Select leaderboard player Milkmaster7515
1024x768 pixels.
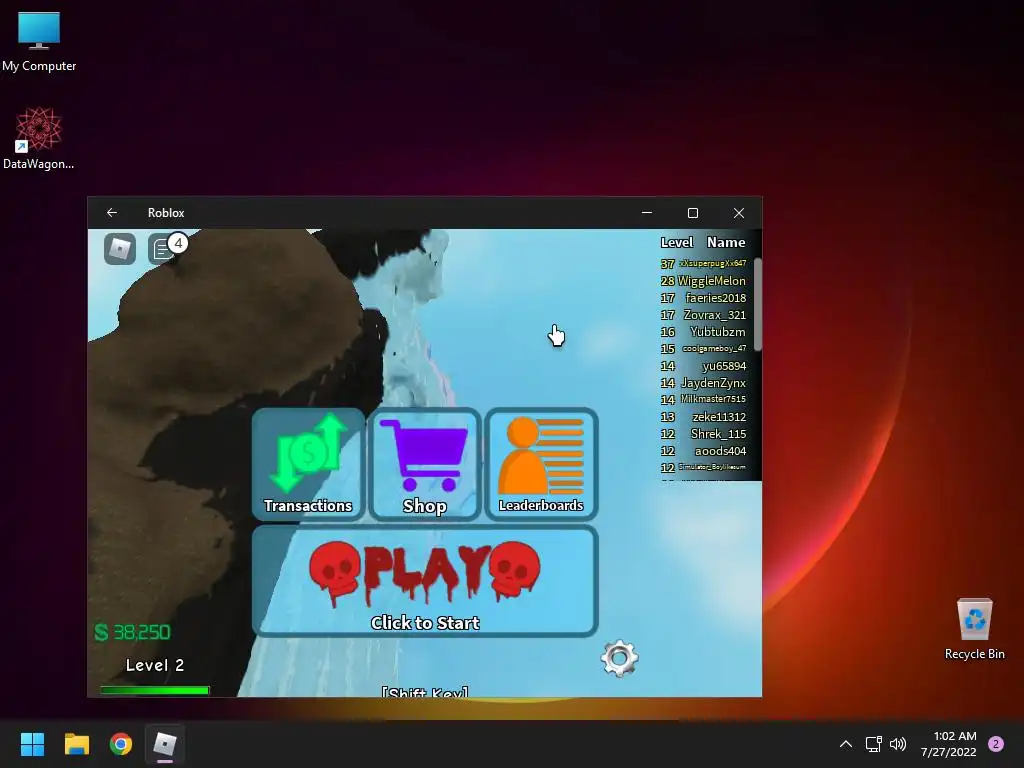712,399
